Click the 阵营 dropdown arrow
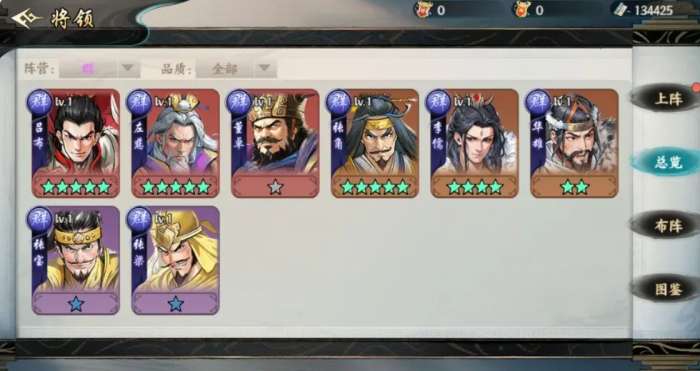The image size is (700, 371). [128, 68]
